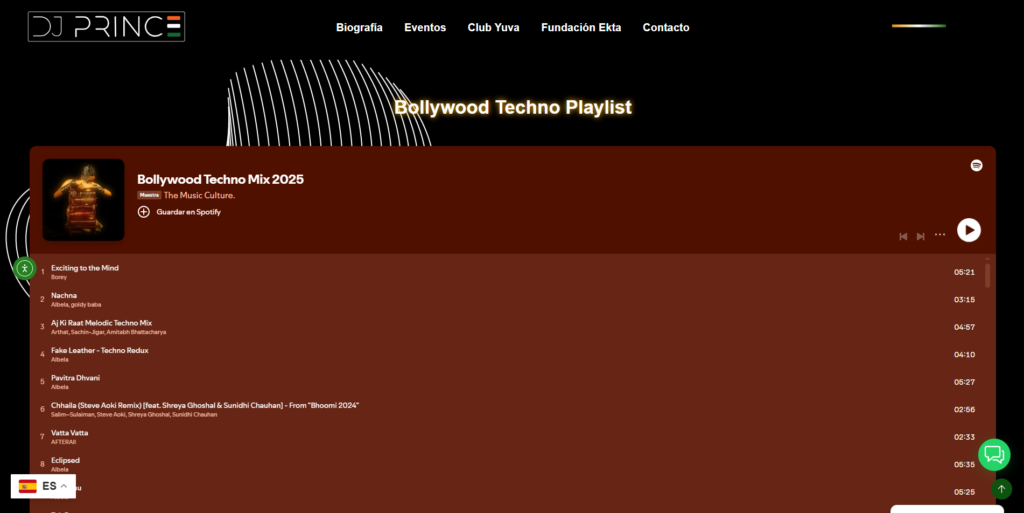Click the playlist album cover thumbnail
1024x513 pixels.
tap(84, 200)
